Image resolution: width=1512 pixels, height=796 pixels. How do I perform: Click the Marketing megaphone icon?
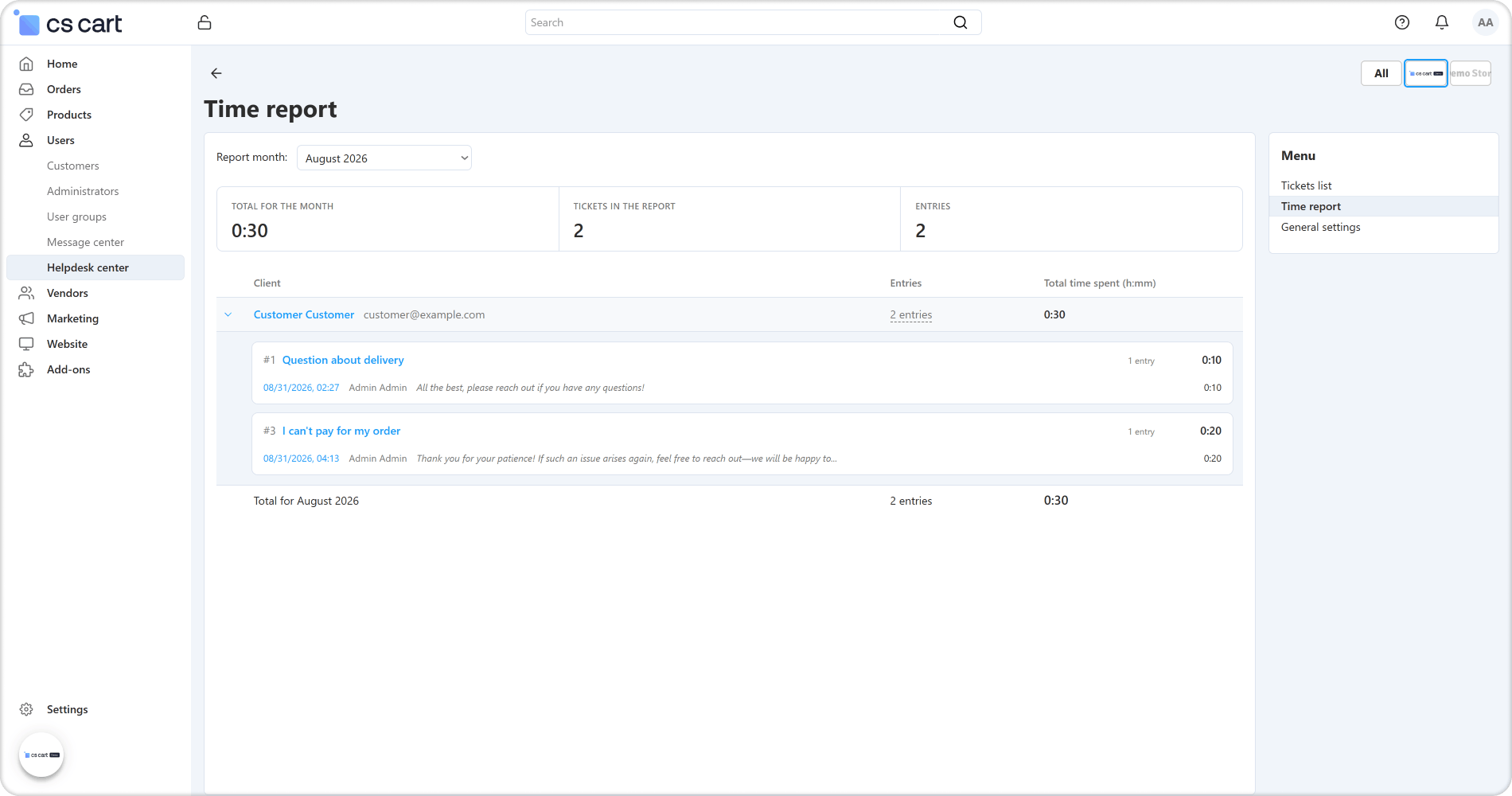coord(26,318)
